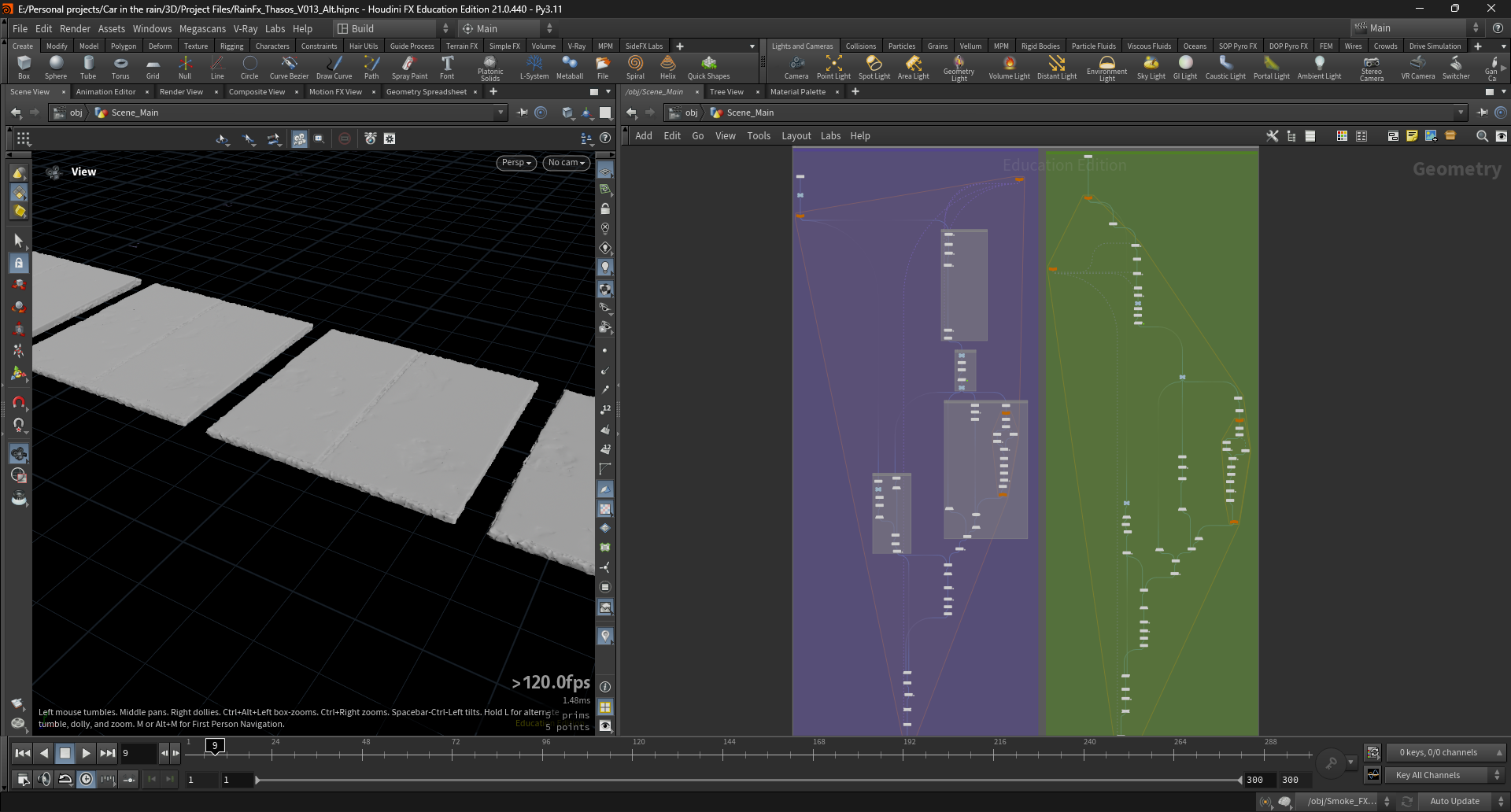Click the Helix shelf tool
Screen dimensions: 1511x812
(x=668, y=67)
